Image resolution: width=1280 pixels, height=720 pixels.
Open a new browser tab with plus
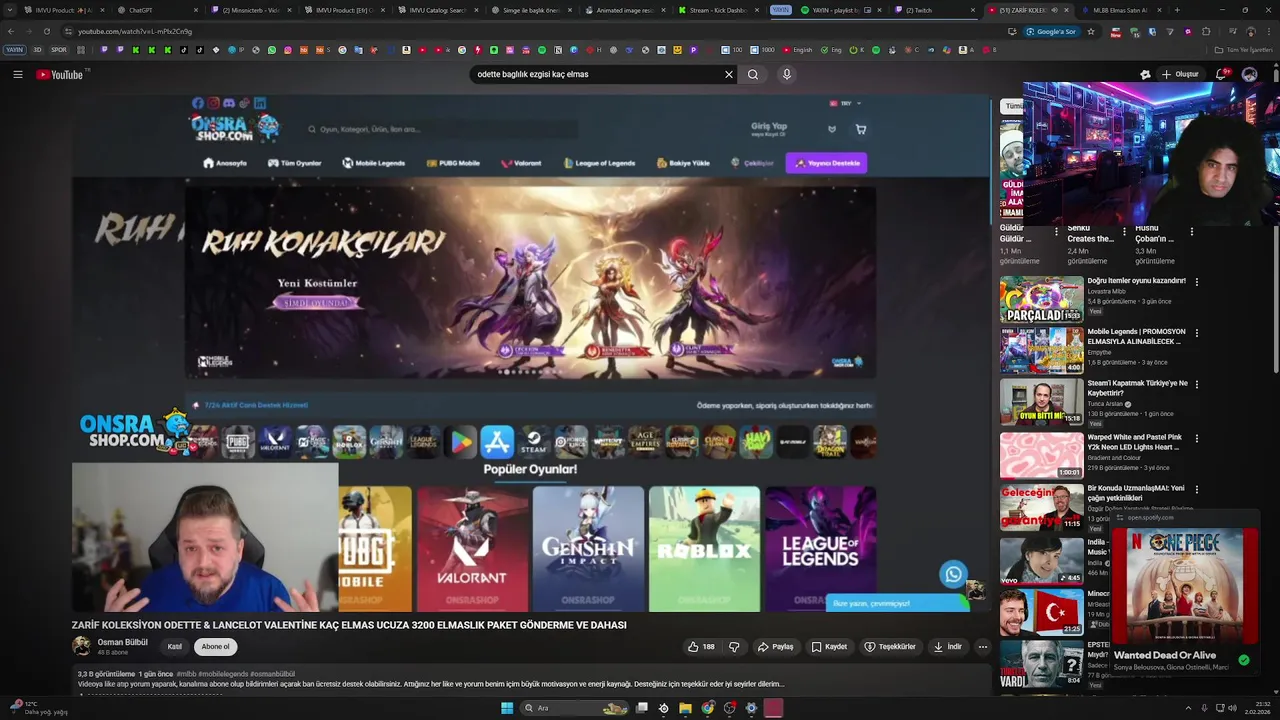1176,10
